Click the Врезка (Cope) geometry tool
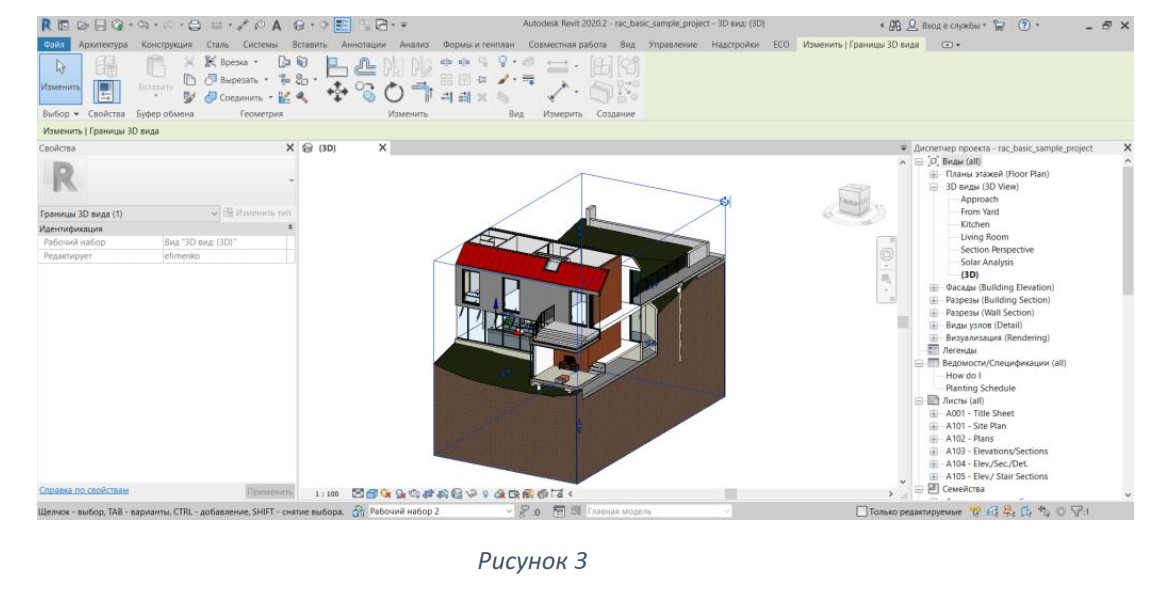This screenshot has height=590, width=1160. (x=232, y=62)
